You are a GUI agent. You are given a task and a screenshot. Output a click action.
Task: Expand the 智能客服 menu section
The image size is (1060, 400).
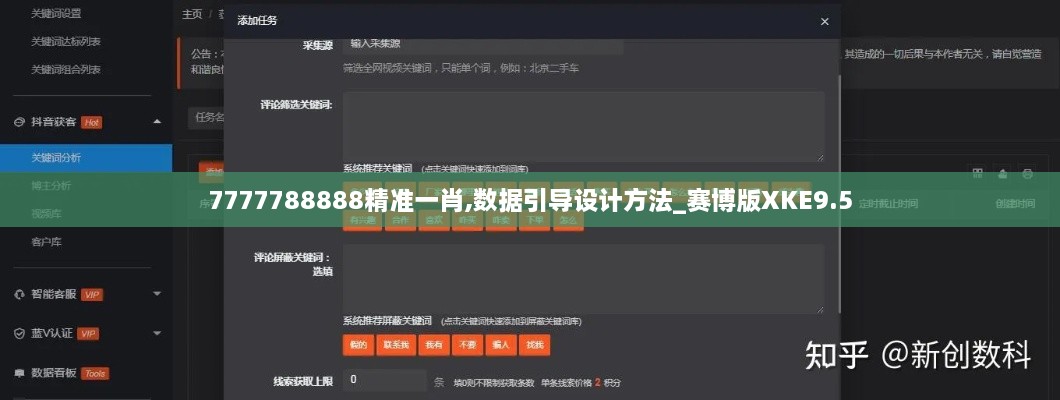157,294
